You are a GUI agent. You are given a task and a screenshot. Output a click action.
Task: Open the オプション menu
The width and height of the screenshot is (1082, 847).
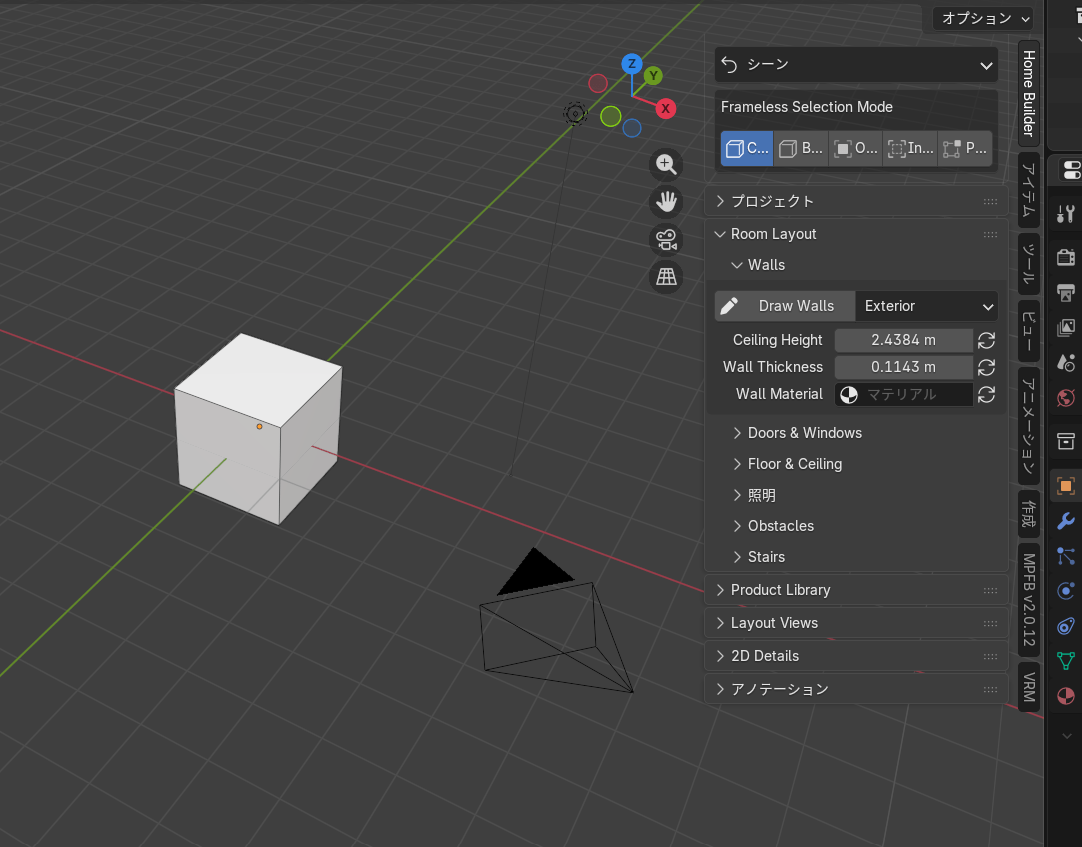[x=982, y=18]
